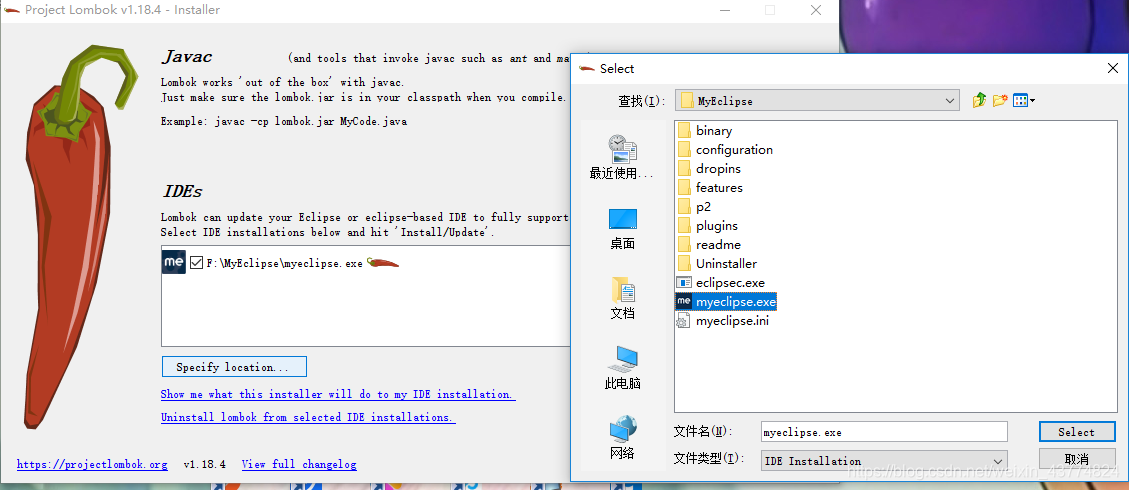Click the Up One Level folder icon
This screenshot has width=1129, height=490.
coord(979,101)
